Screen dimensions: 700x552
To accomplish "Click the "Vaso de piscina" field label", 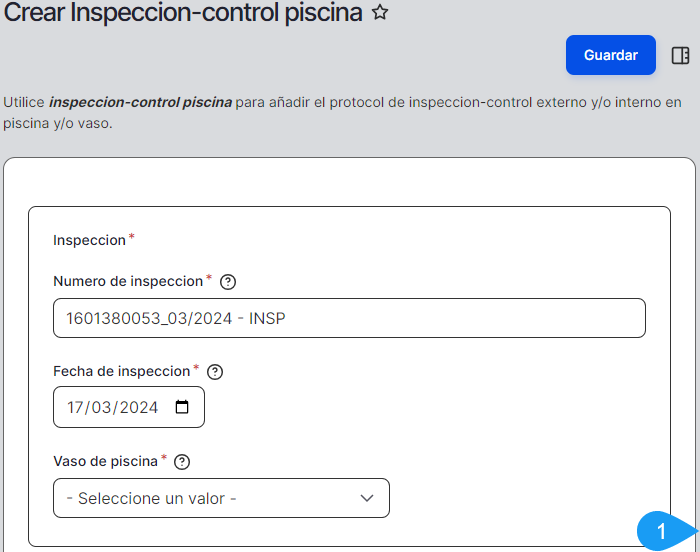I will (x=105, y=461).
